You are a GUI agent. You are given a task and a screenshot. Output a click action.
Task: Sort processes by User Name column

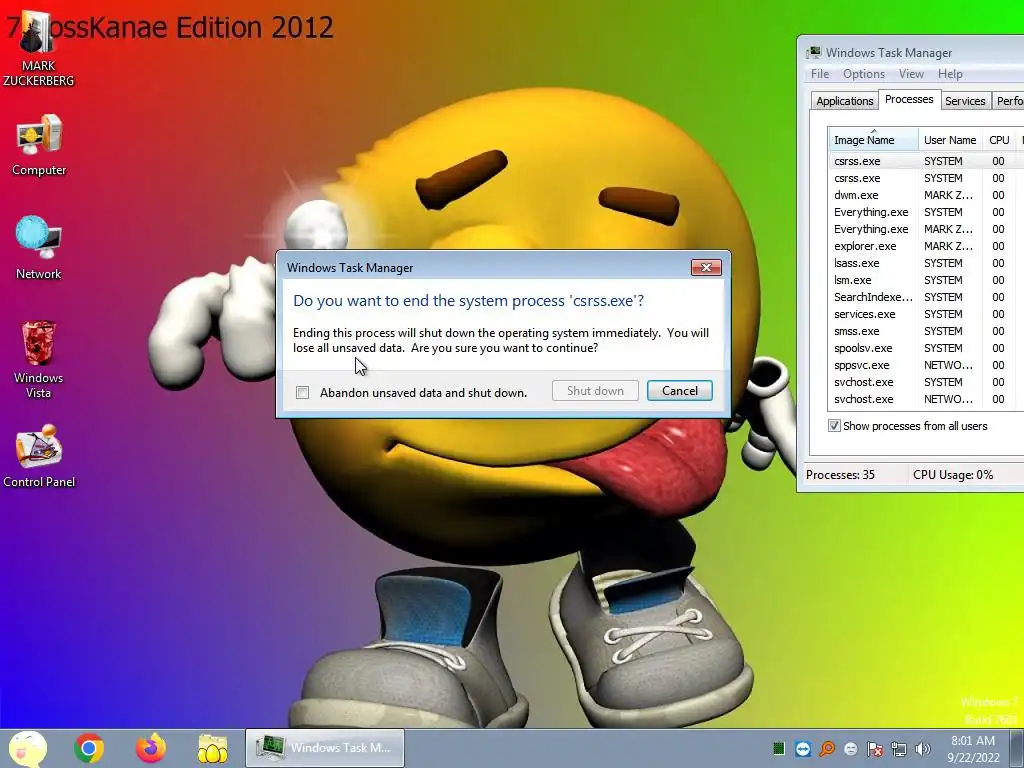(x=950, y=140)
